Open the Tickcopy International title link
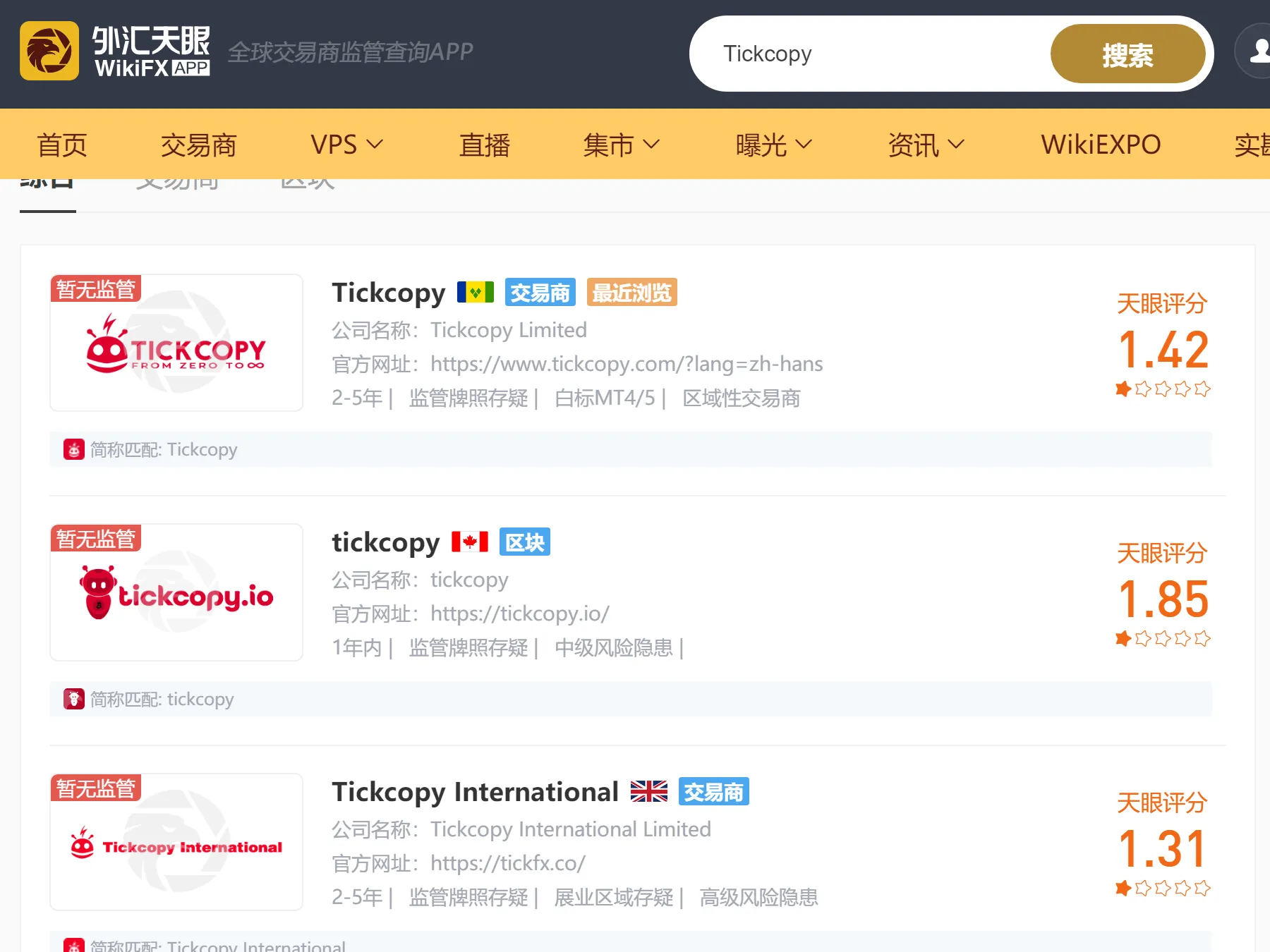Screen dimensions: 1270x952 click(x=476, y=791)
